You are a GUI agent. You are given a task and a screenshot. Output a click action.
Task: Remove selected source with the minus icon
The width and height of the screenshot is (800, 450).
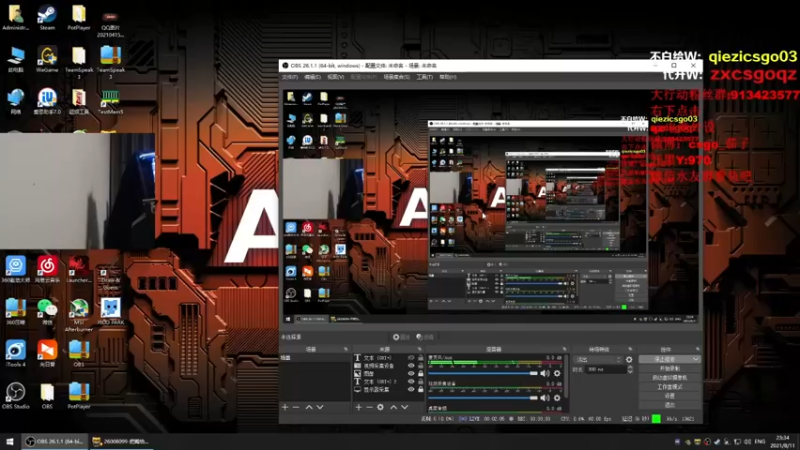pos(369,407)
